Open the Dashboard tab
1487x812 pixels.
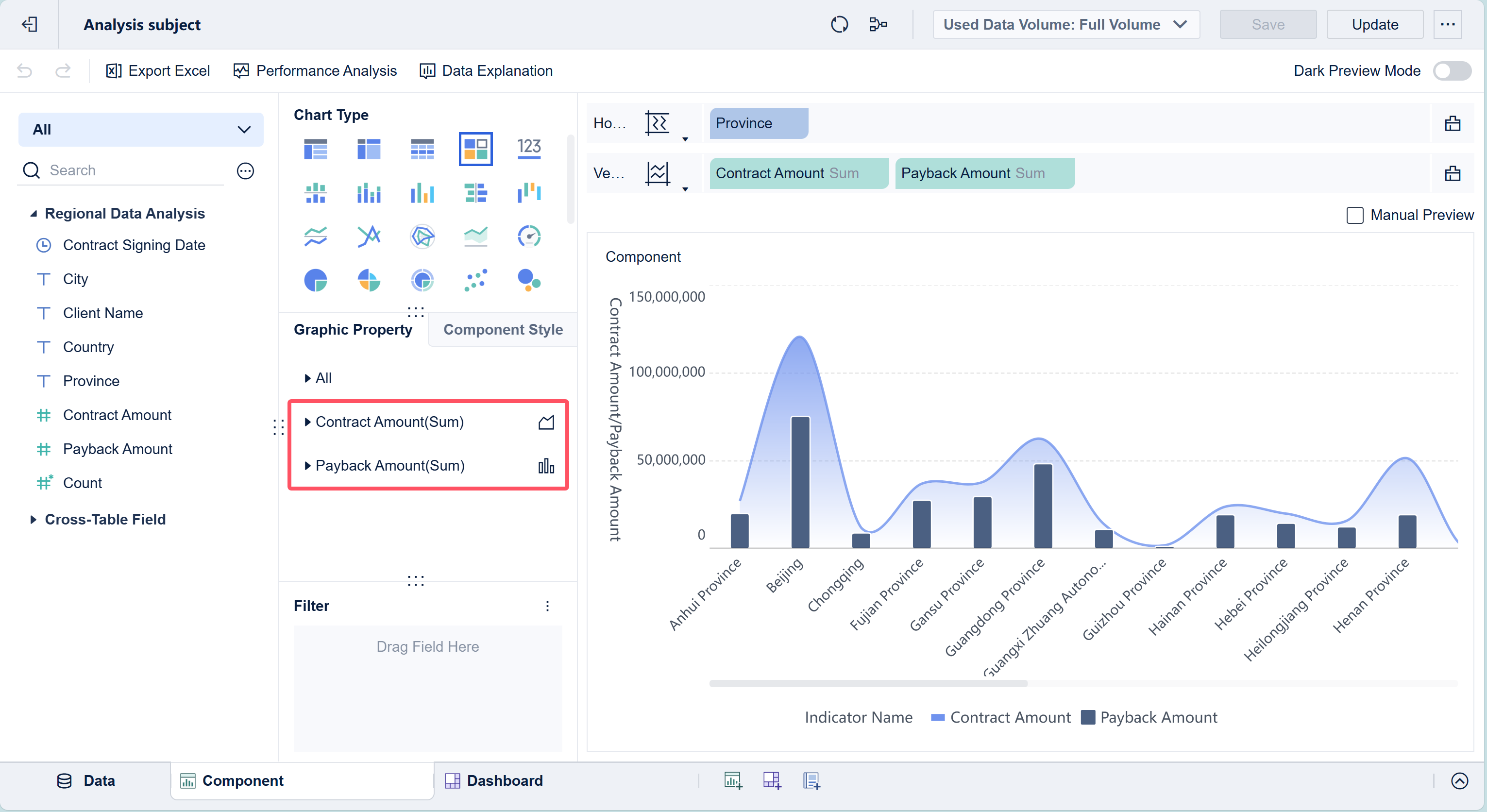(x=493, y=780)
